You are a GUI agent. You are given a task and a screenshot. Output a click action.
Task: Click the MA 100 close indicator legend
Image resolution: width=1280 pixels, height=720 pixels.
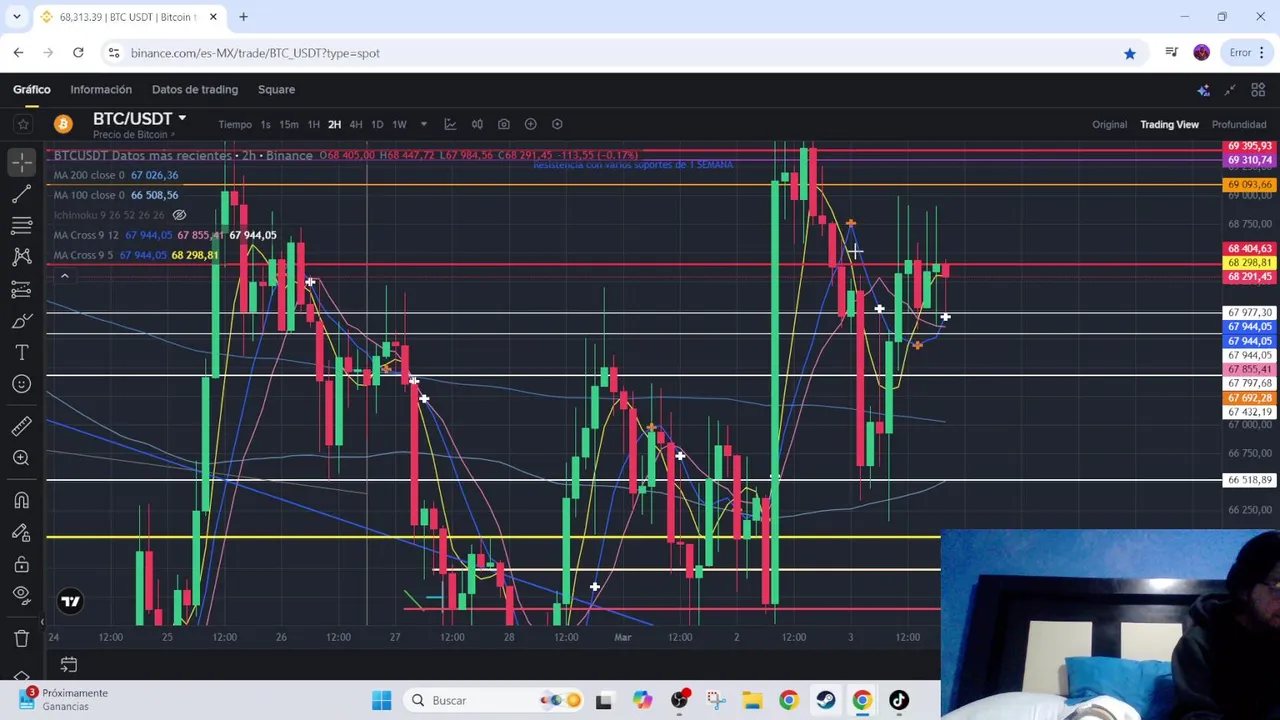point(116,195)
